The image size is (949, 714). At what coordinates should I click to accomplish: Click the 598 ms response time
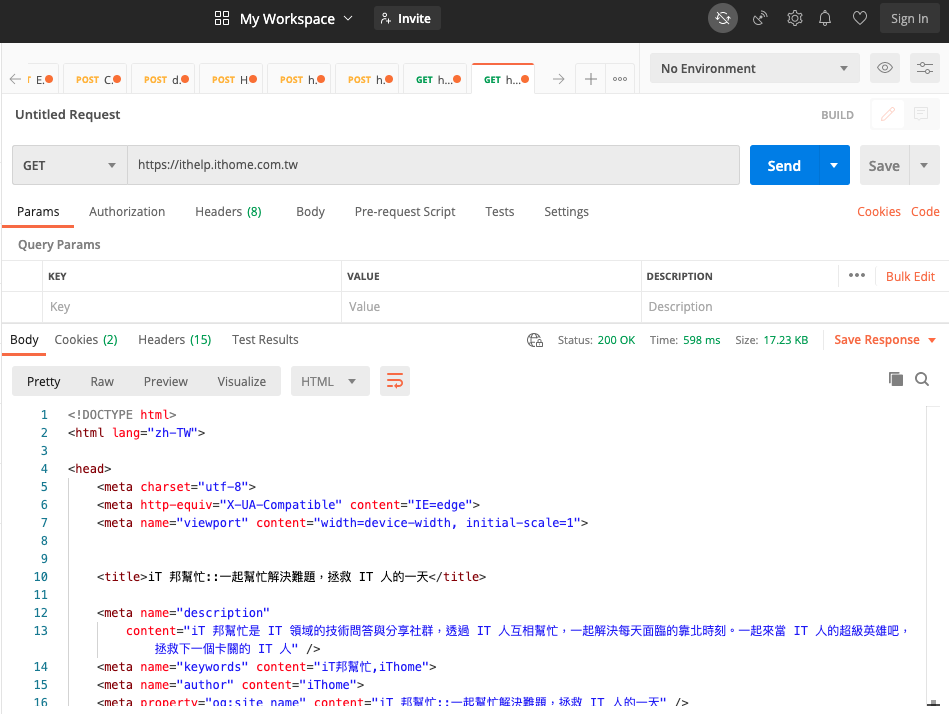(x=701, y=340)
